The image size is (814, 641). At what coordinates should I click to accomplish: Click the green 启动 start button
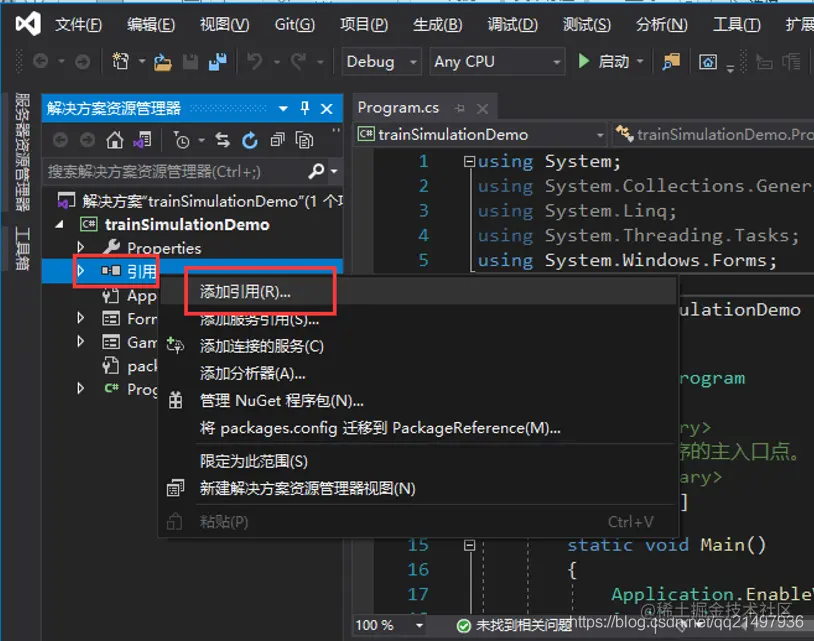coord(604,61)
